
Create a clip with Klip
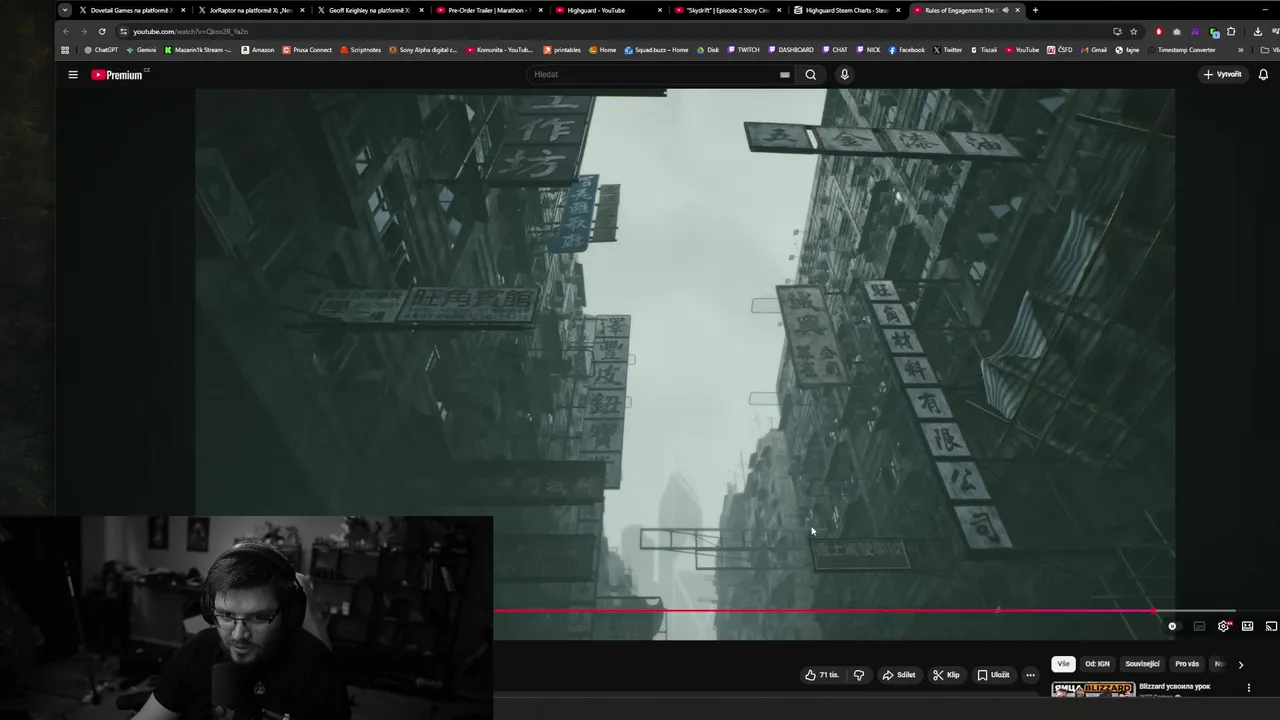(945, 675)
